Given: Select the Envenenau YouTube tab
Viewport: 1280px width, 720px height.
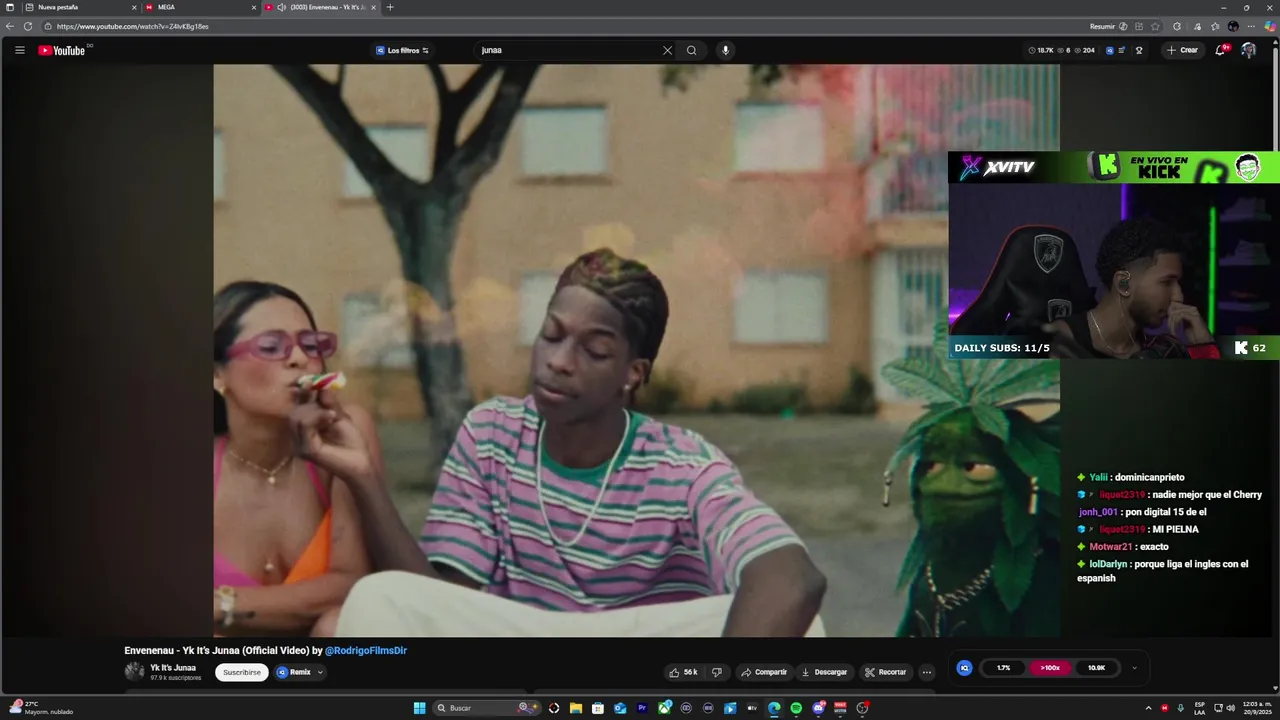Looking at the screenshot, I should coord(320,7).
